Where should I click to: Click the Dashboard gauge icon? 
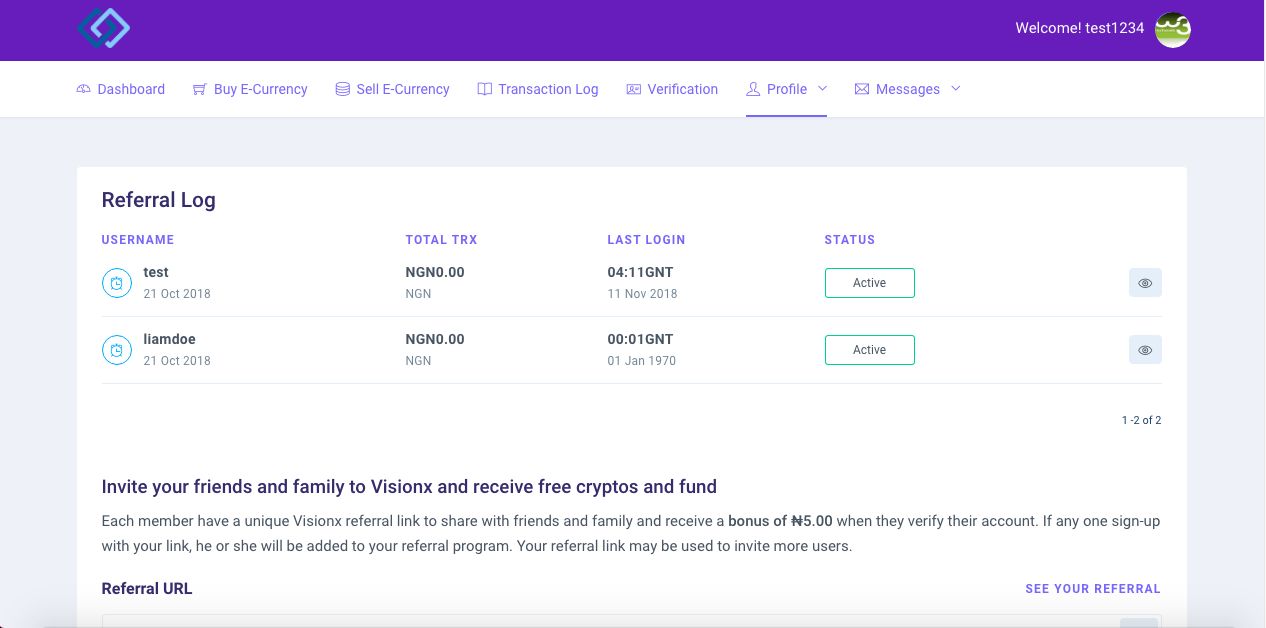click(84, 89)
